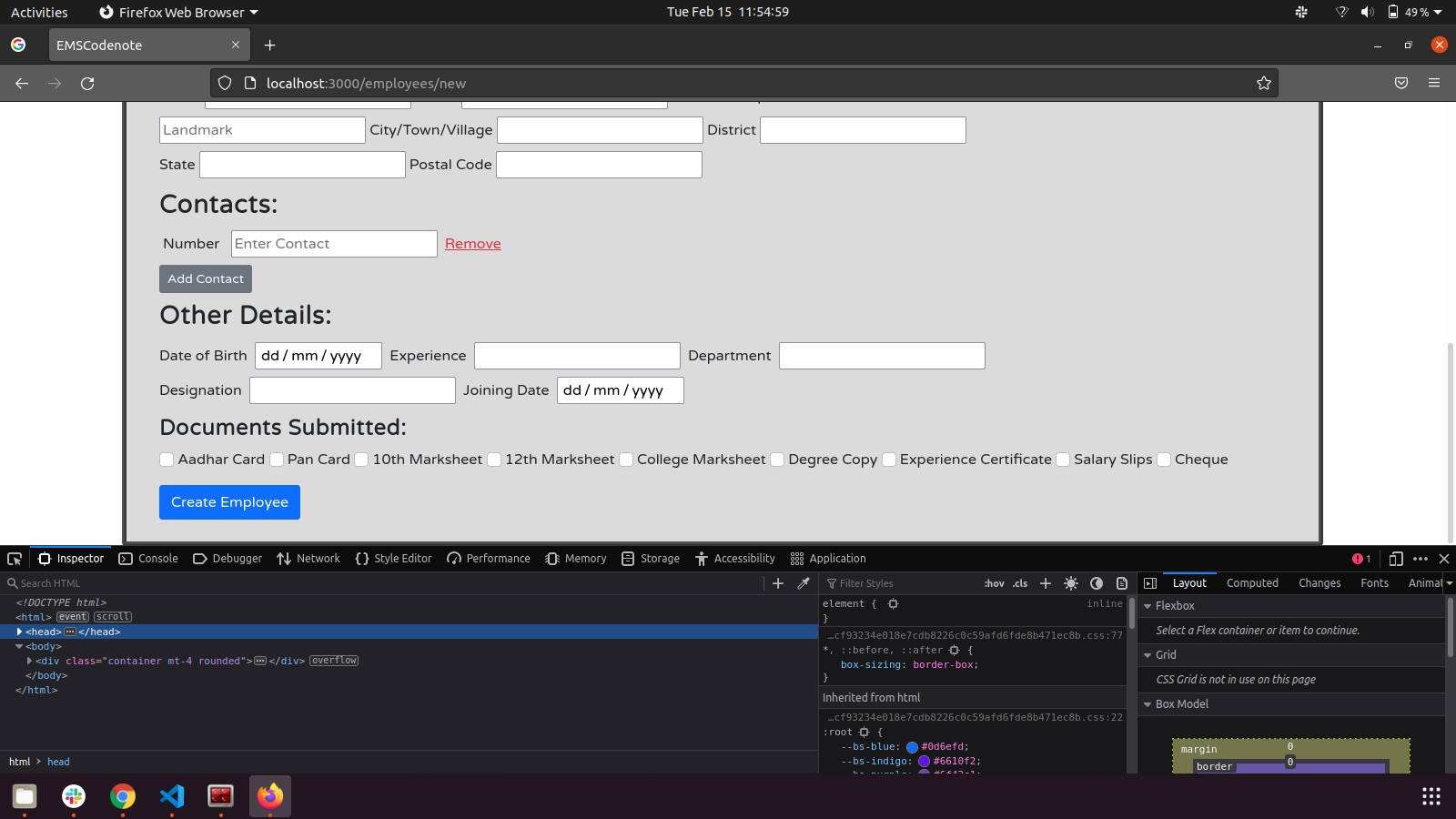The width and height of the screenshot is (1456, 819).
Task: Switch to the Computed sidebar tab
Action: point(1252,583)
